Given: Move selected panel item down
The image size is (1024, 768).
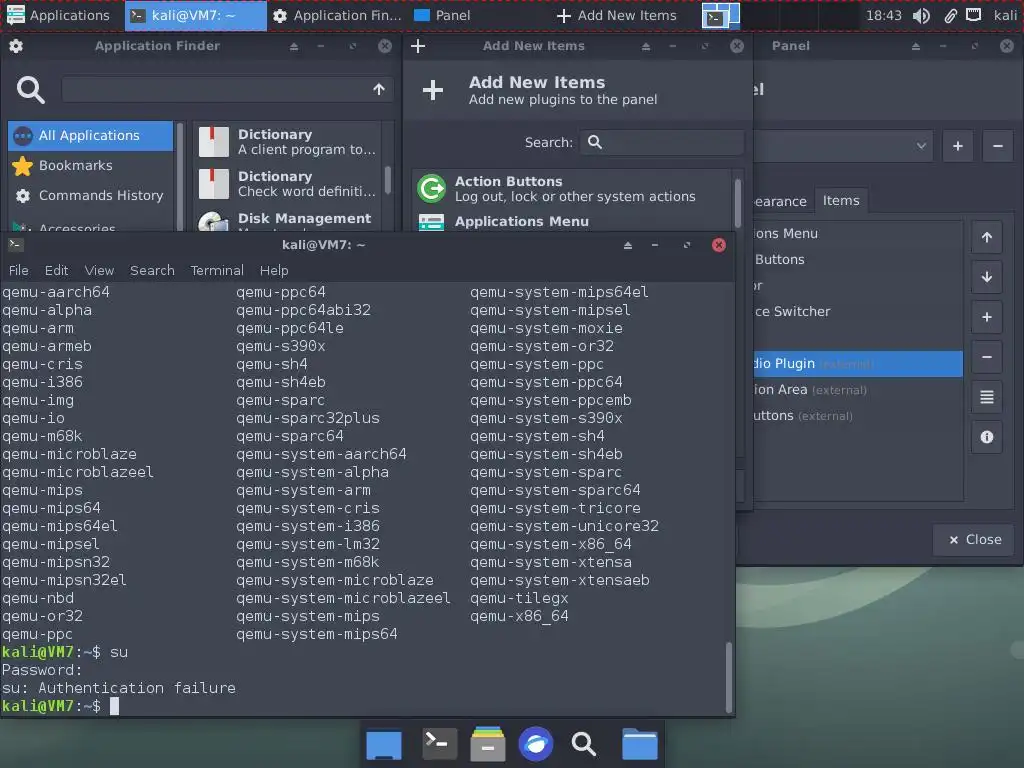Looking at the screenshot, I should point(986,277).
